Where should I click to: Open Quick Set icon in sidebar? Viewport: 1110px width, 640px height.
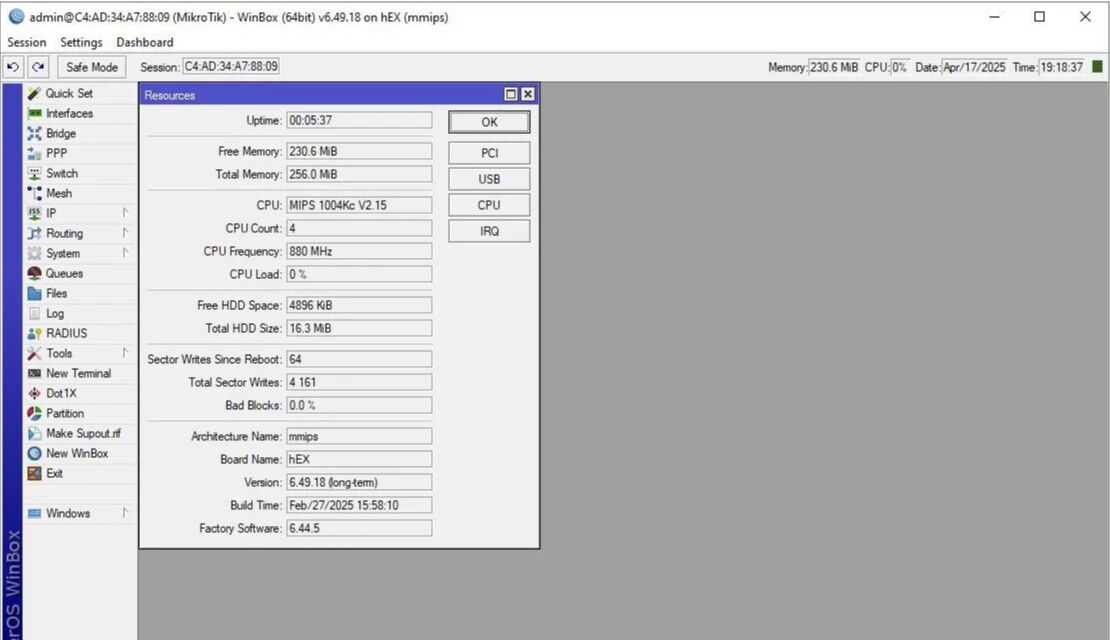(x=34, y=93)
